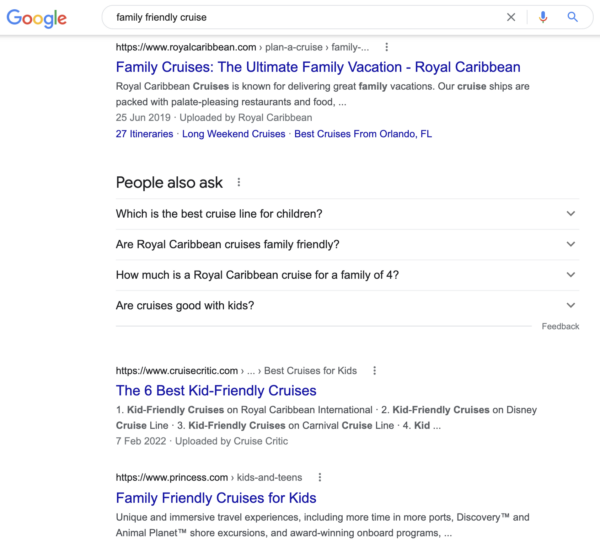This screenshot has height=554, width=600.
Task: Open three-dot menu beside Cruise Critic URL
Action: click(375, 371)
